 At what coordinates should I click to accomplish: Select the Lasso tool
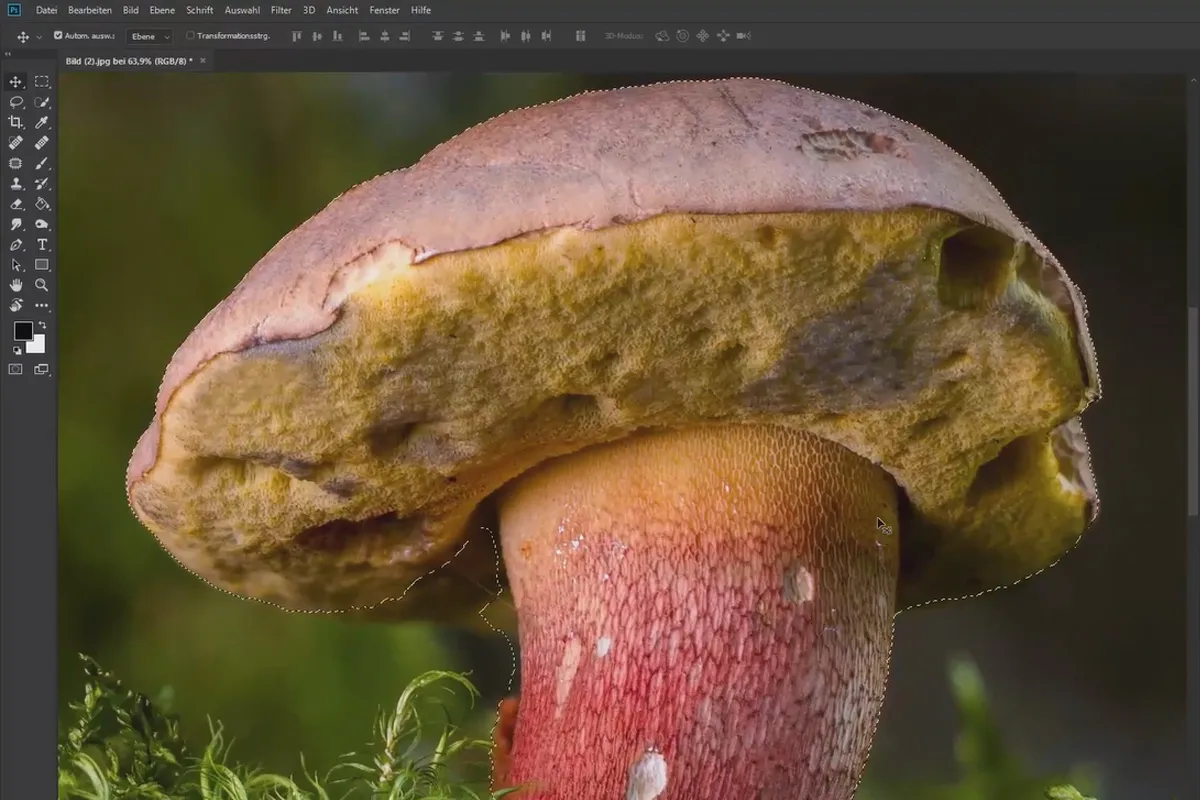(x=16, y=102)
